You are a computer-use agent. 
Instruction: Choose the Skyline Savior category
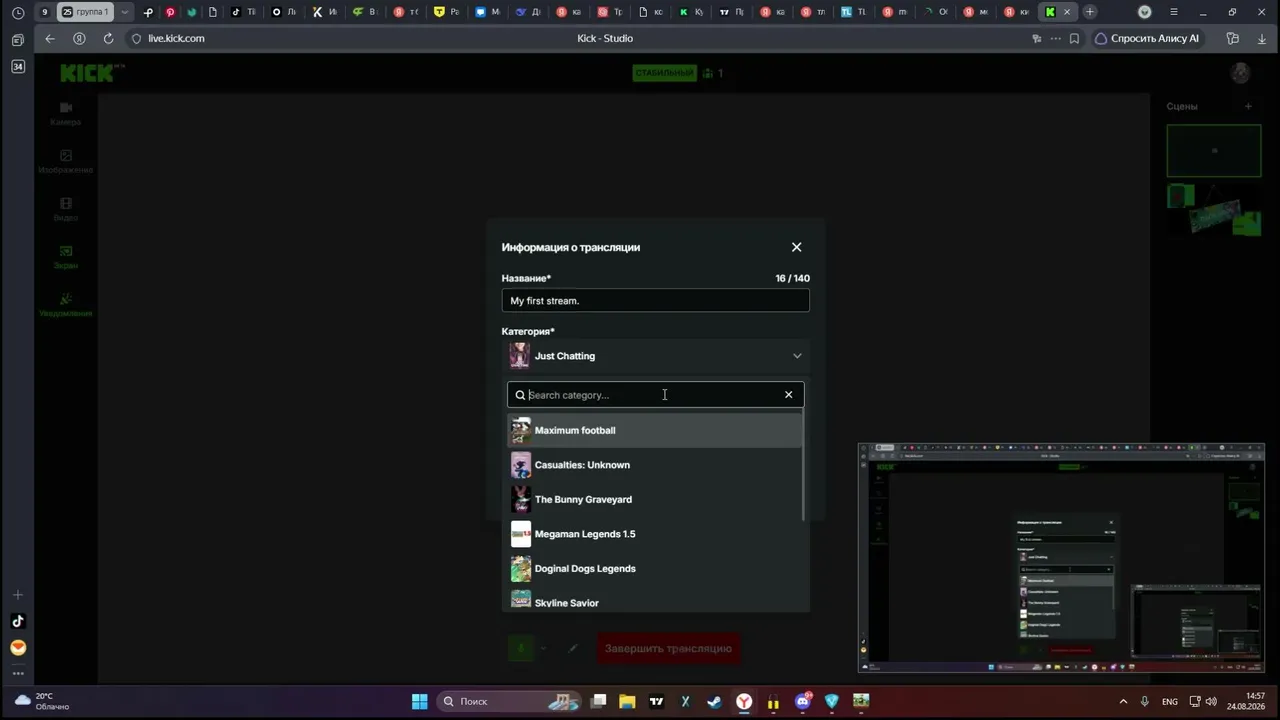coord(655,602)
